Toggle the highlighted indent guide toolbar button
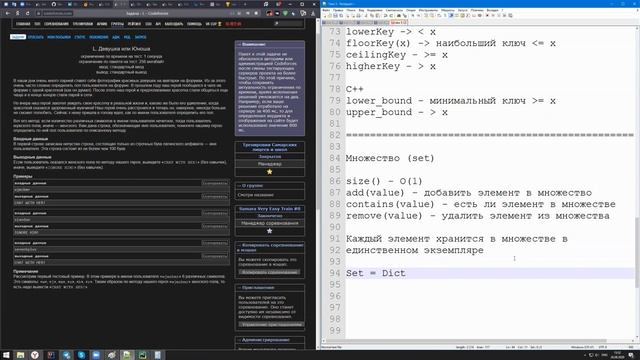Viewport: 640px width, 360px height. pos(451,16)
